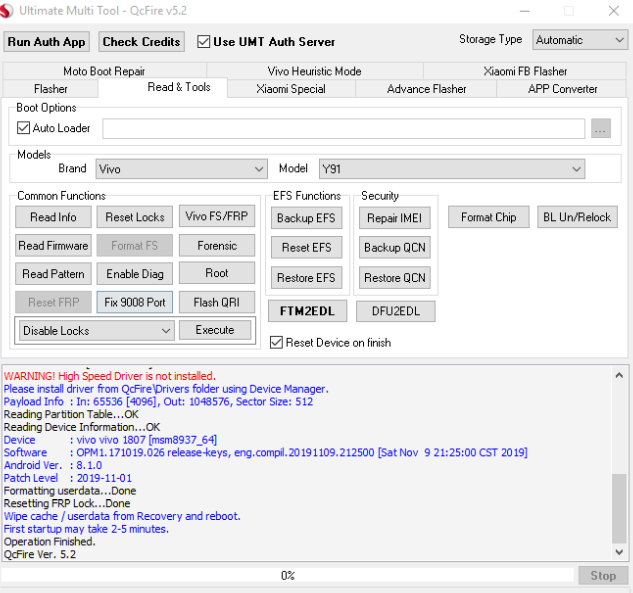Click Reset EFS button

pyautogui.click(x=306, y=247)
